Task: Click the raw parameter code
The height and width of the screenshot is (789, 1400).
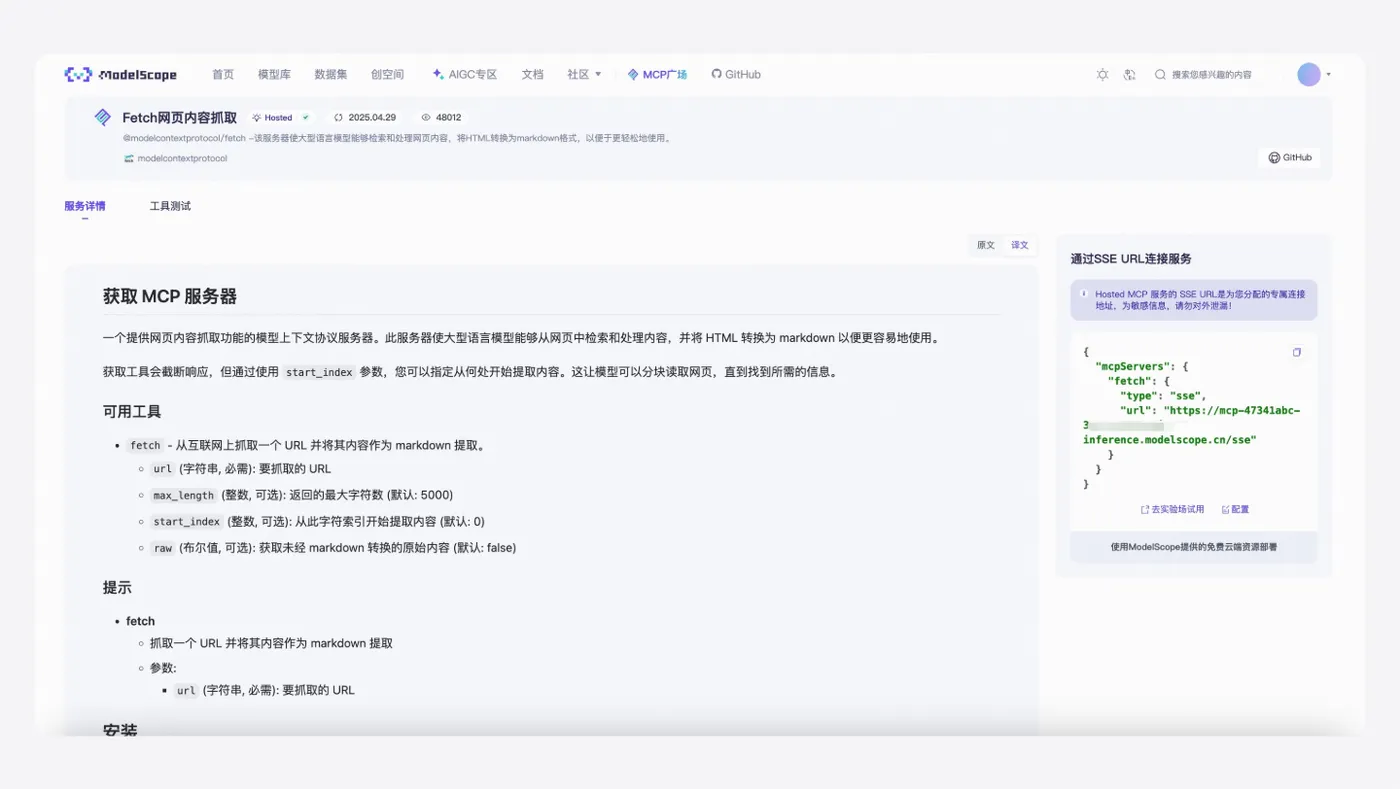Action: coord(162,548)
